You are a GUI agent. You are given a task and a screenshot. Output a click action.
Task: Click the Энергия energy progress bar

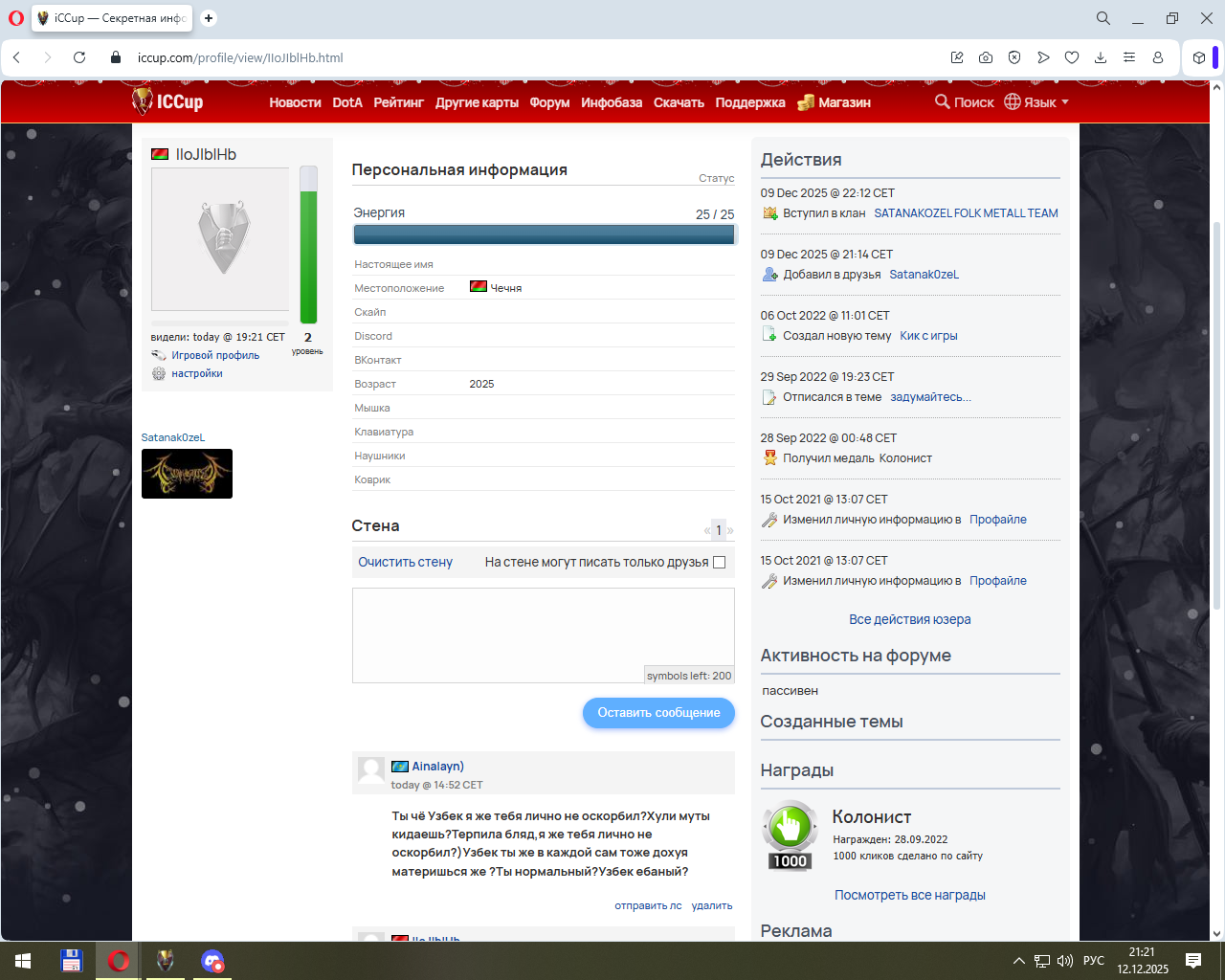point(544,234)
